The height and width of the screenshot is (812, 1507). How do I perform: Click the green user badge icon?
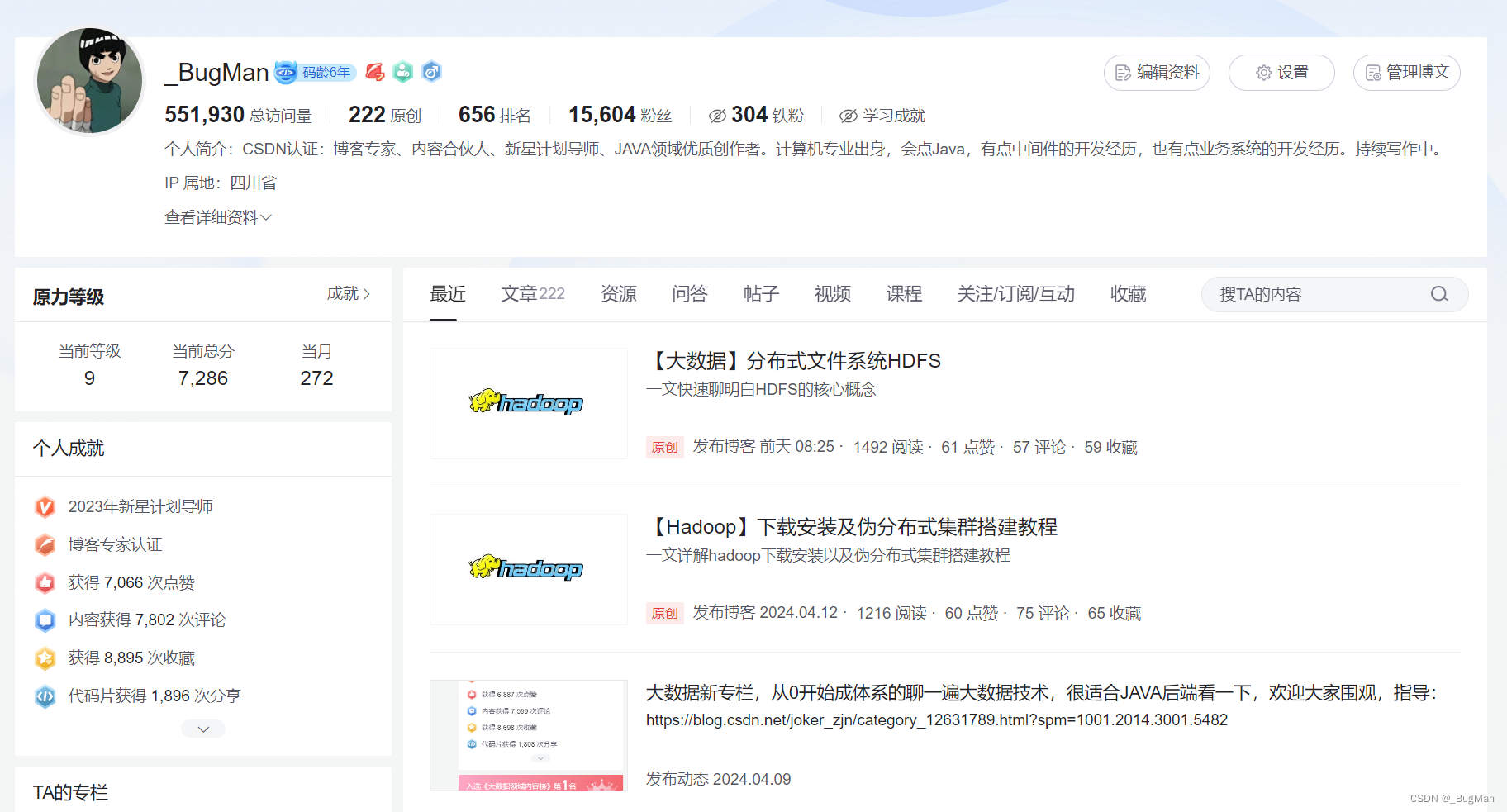coord(402,73)
